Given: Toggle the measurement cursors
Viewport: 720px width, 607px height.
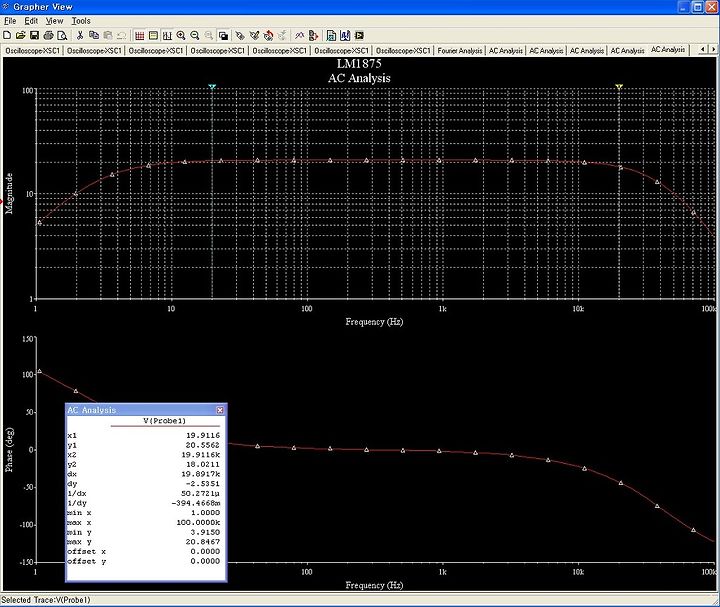Looking at the screenshot, I should click(x=167, y=35).
